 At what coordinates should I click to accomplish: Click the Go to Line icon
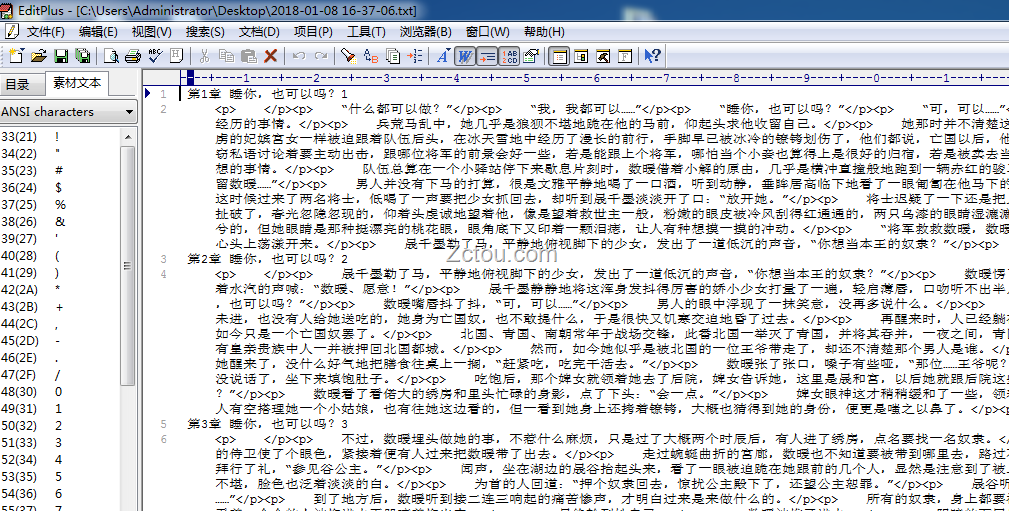click(414, 56)
